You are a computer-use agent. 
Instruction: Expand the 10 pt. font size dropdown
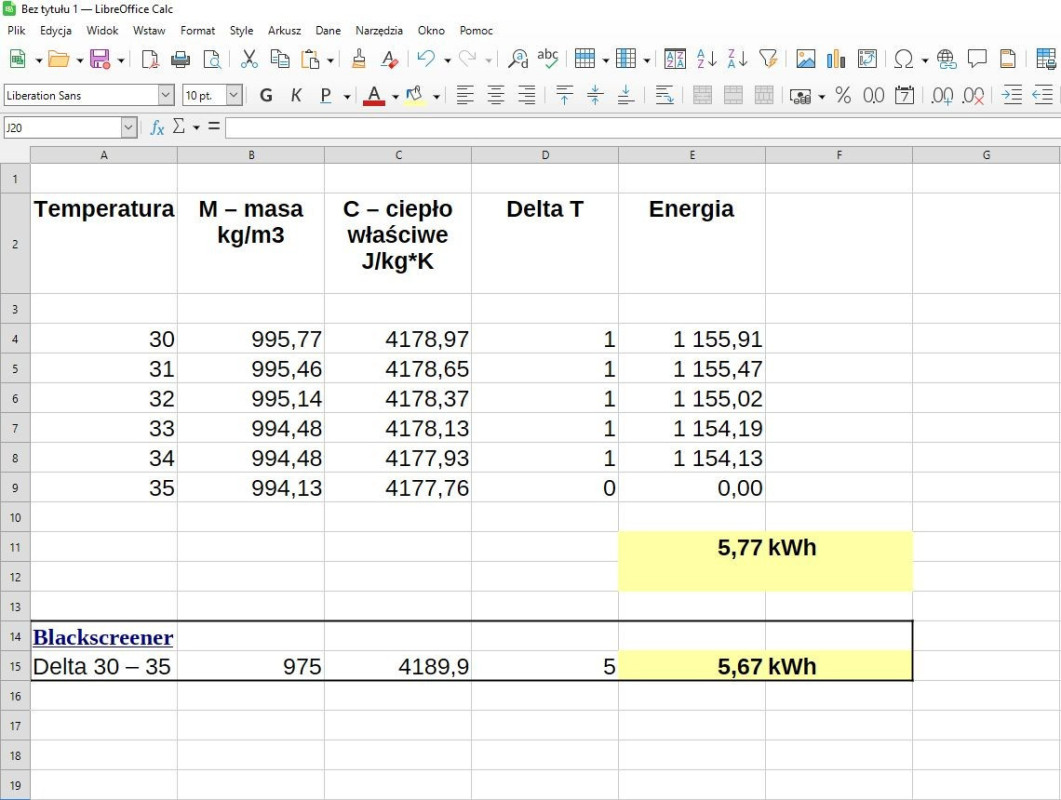point(234,96)
